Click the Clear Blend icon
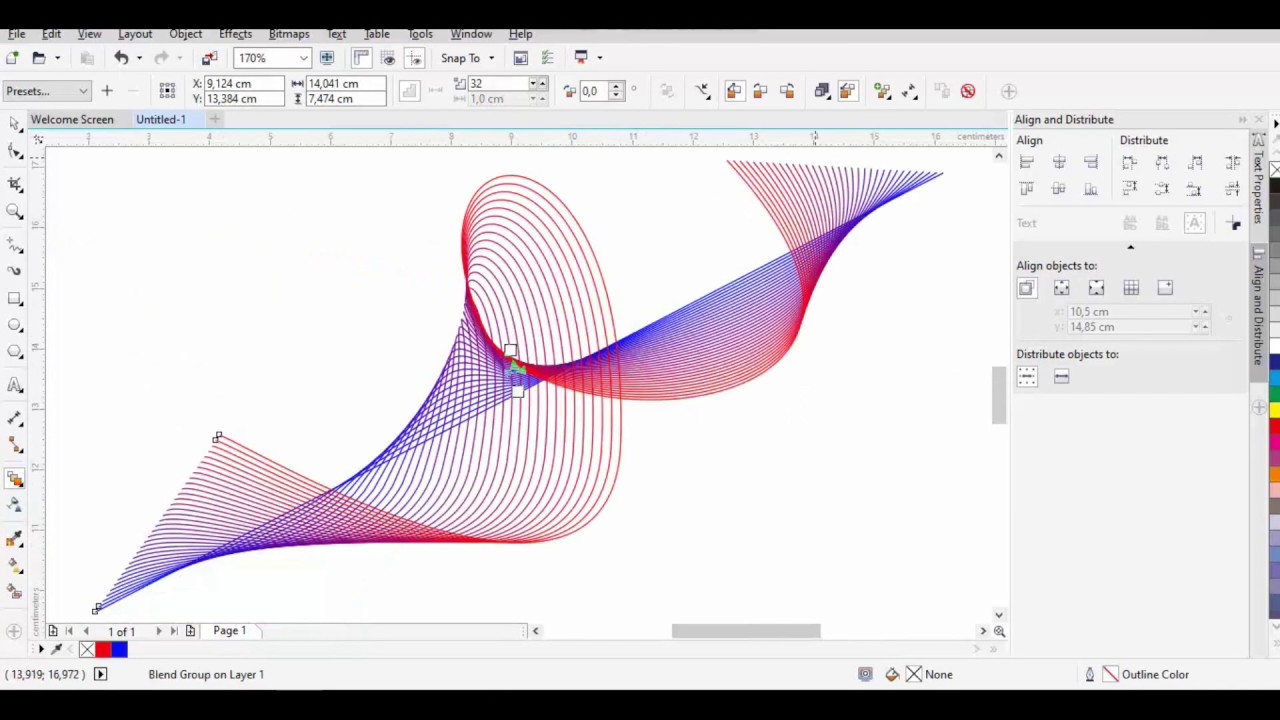1280x720 pixels. pos(967,91)
